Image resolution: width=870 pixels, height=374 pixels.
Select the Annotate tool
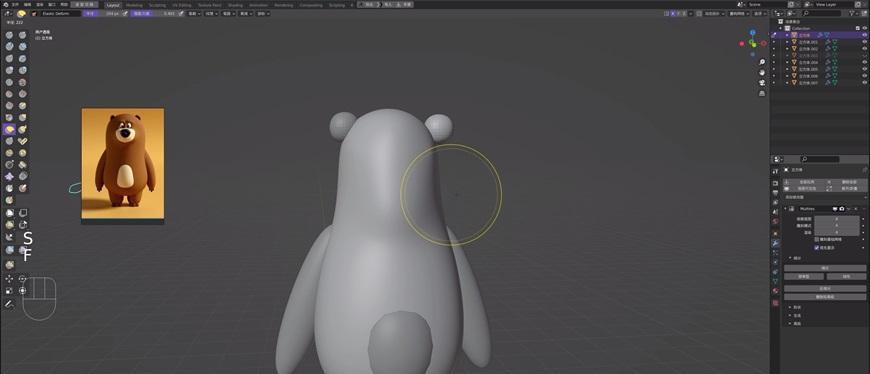click(x=9, y=304)
